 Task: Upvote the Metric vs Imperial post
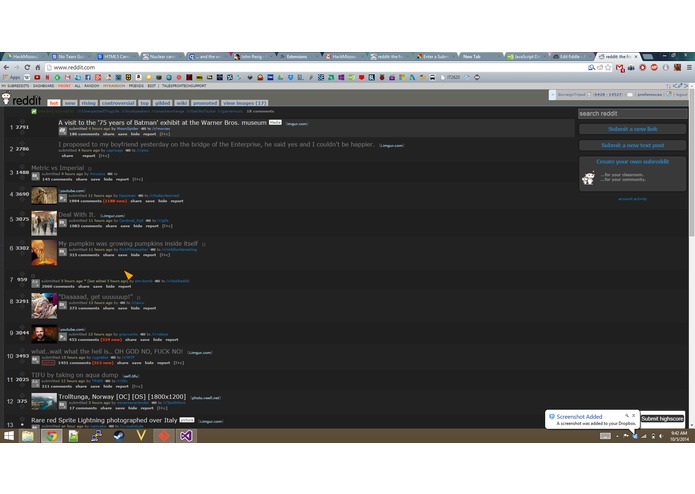(22, 167)
